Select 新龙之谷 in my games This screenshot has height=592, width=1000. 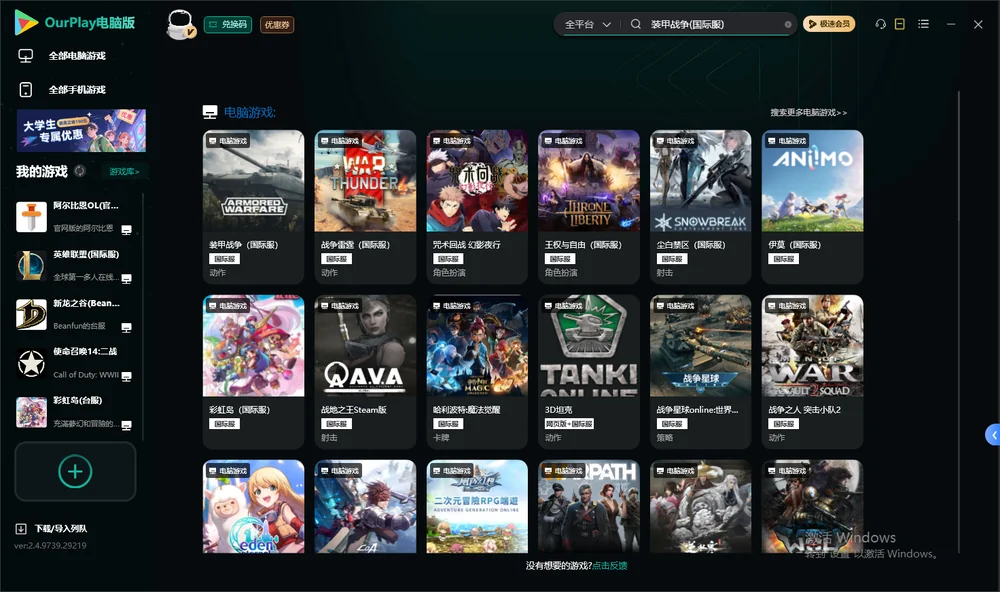coord(75,314)
